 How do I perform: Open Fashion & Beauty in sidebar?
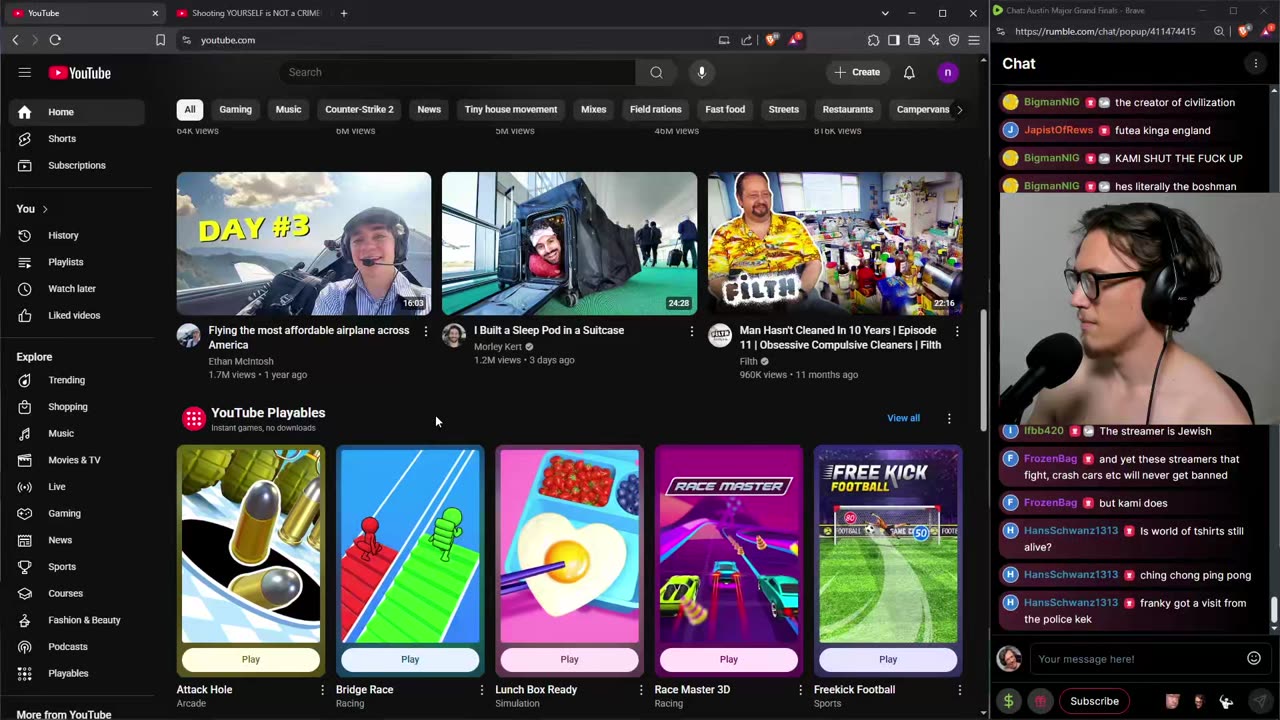click(84, 620)
